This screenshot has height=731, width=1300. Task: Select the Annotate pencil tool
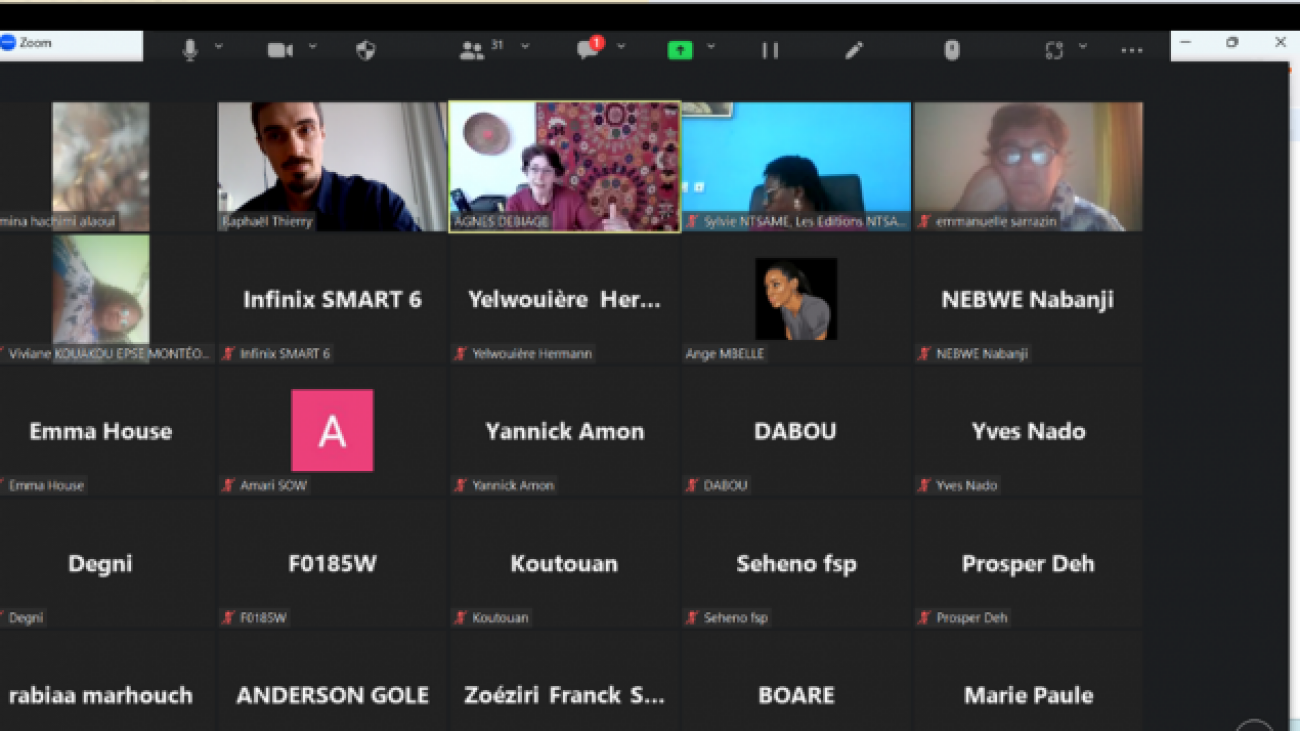[x=853, y=49]
